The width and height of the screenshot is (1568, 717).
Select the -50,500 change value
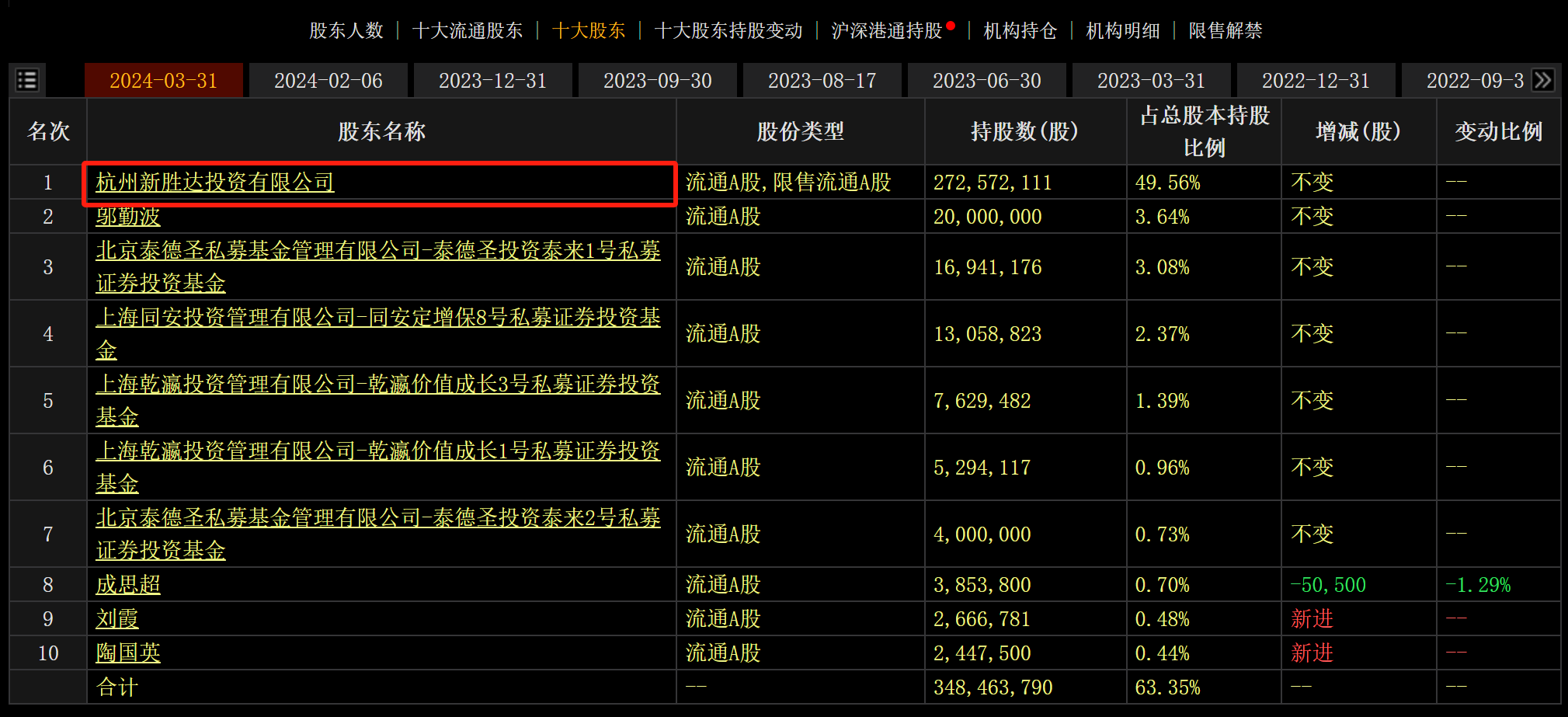pyautogui.click(x=1328, y=585)
